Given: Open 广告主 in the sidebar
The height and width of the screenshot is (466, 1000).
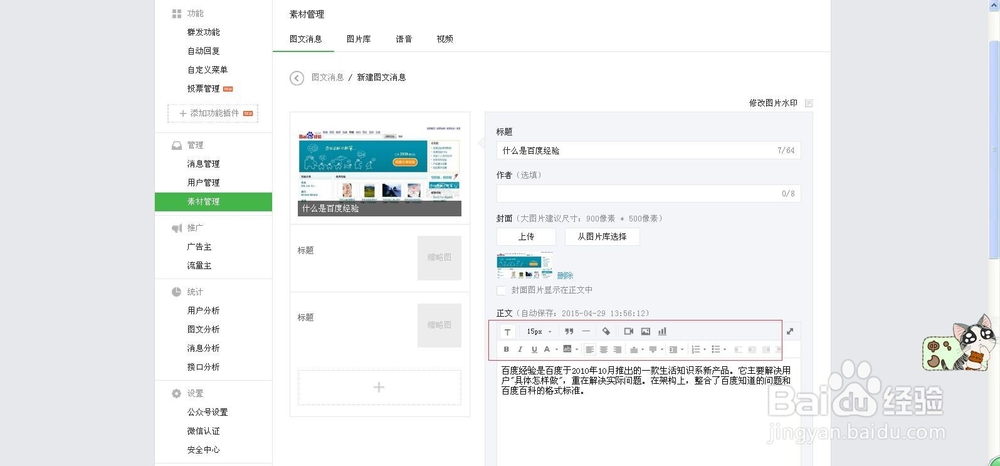Looking at the screenshot, I should [x=199, y=247].
